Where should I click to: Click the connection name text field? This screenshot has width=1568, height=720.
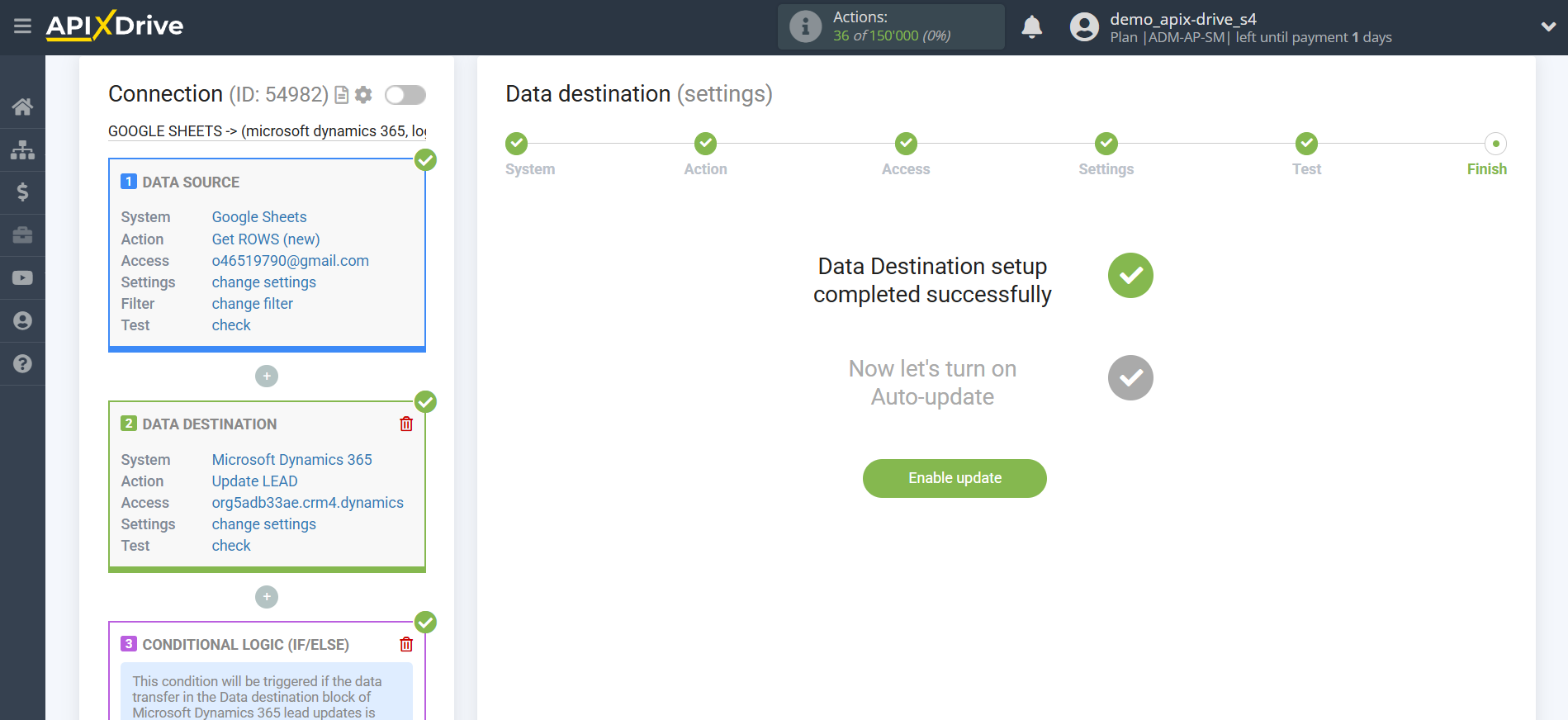tap(267, 131)
